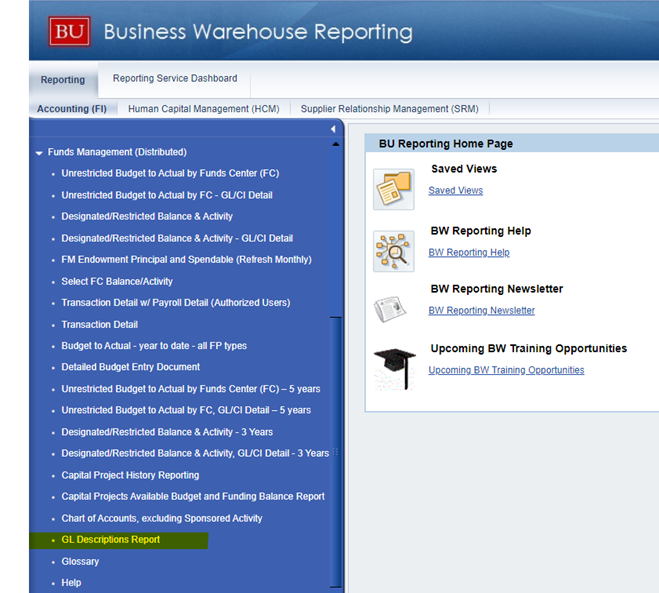Switch to the Reporting tab
659x593 pixels.
coord(63,80)
